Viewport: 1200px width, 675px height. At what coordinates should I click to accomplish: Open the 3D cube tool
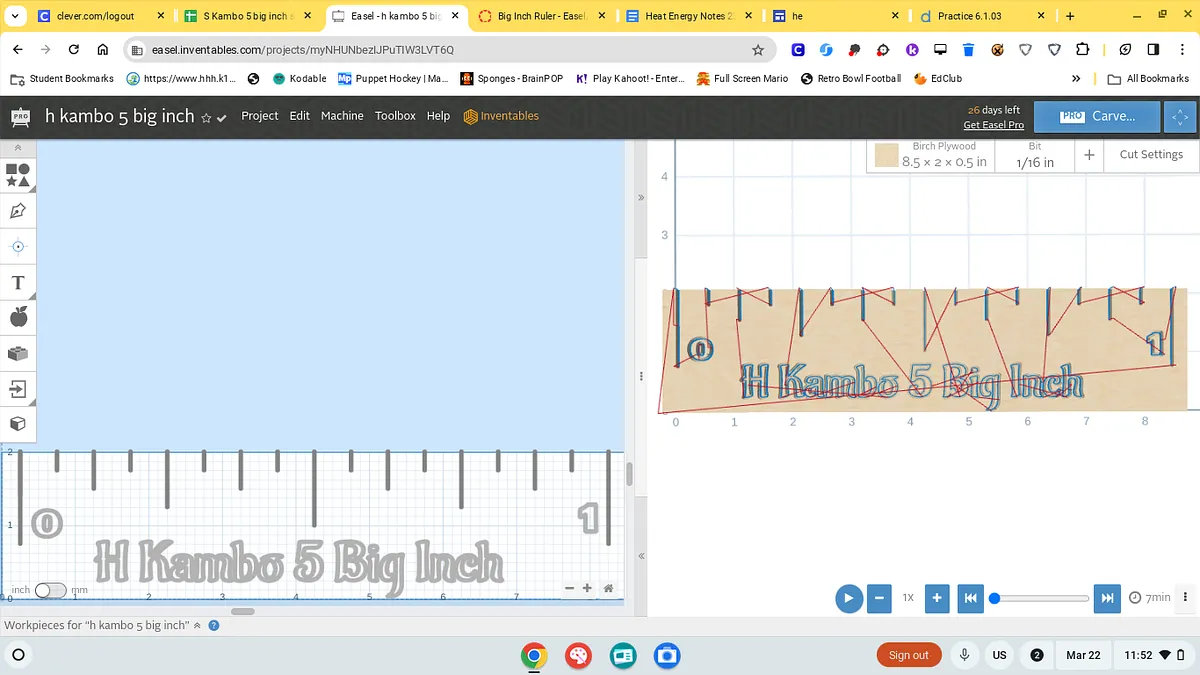[18, 424]
